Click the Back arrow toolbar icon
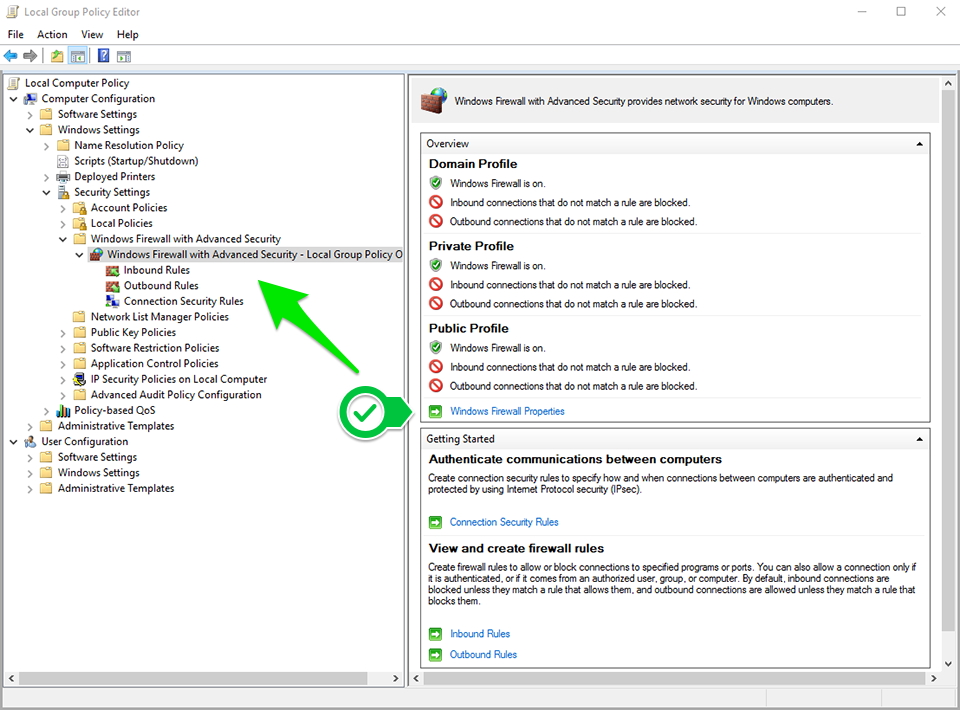 tap(10, 56)
